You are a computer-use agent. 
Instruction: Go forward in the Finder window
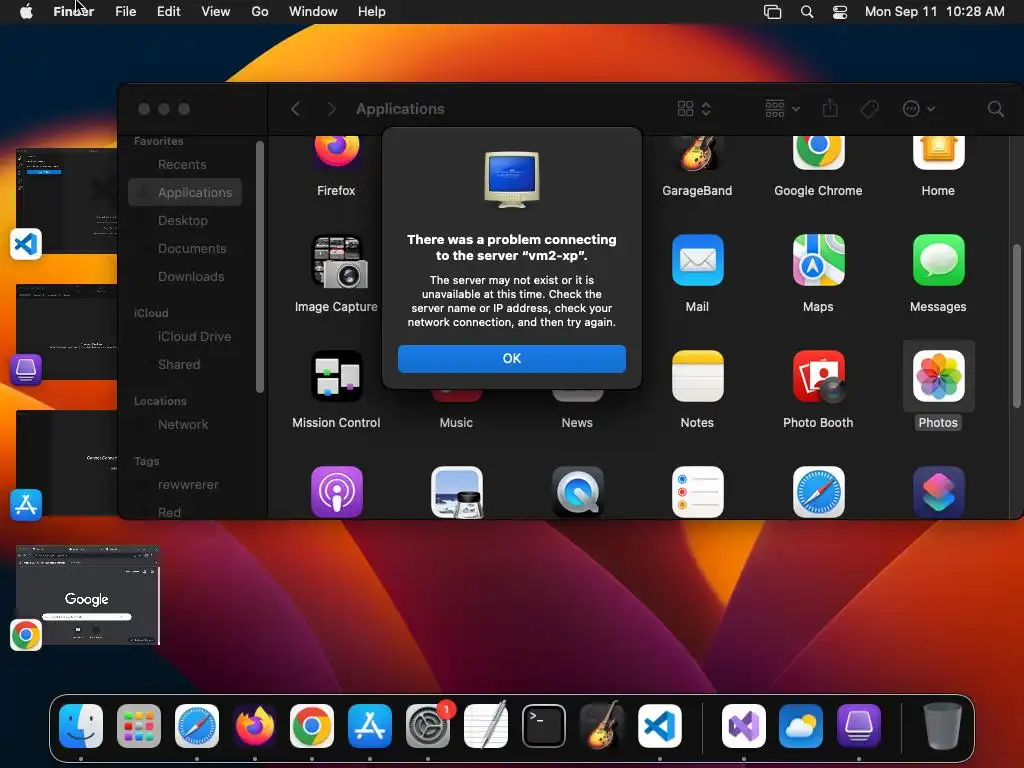(331, 109)
